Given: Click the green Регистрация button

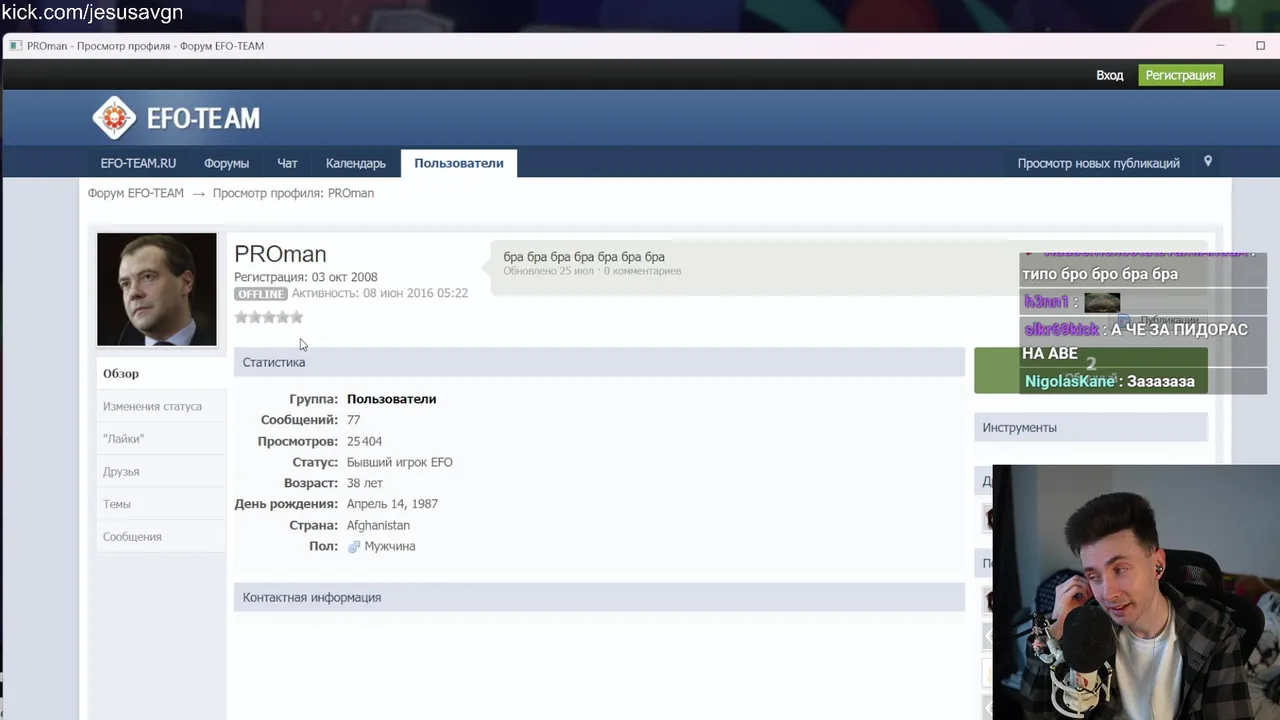Looking at the screenshot, I should pos(1180,75).
